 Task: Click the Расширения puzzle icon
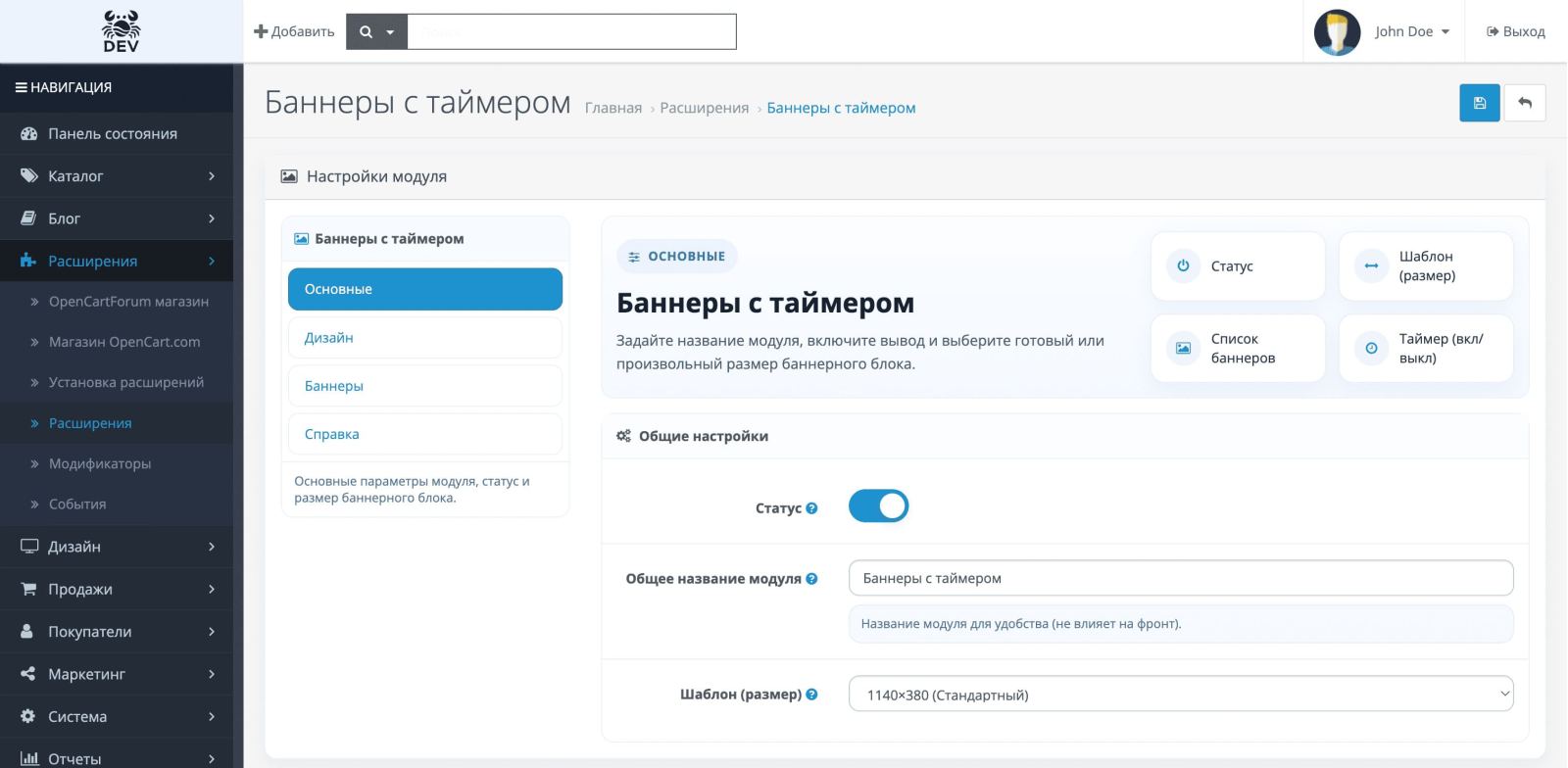point(29,261)
